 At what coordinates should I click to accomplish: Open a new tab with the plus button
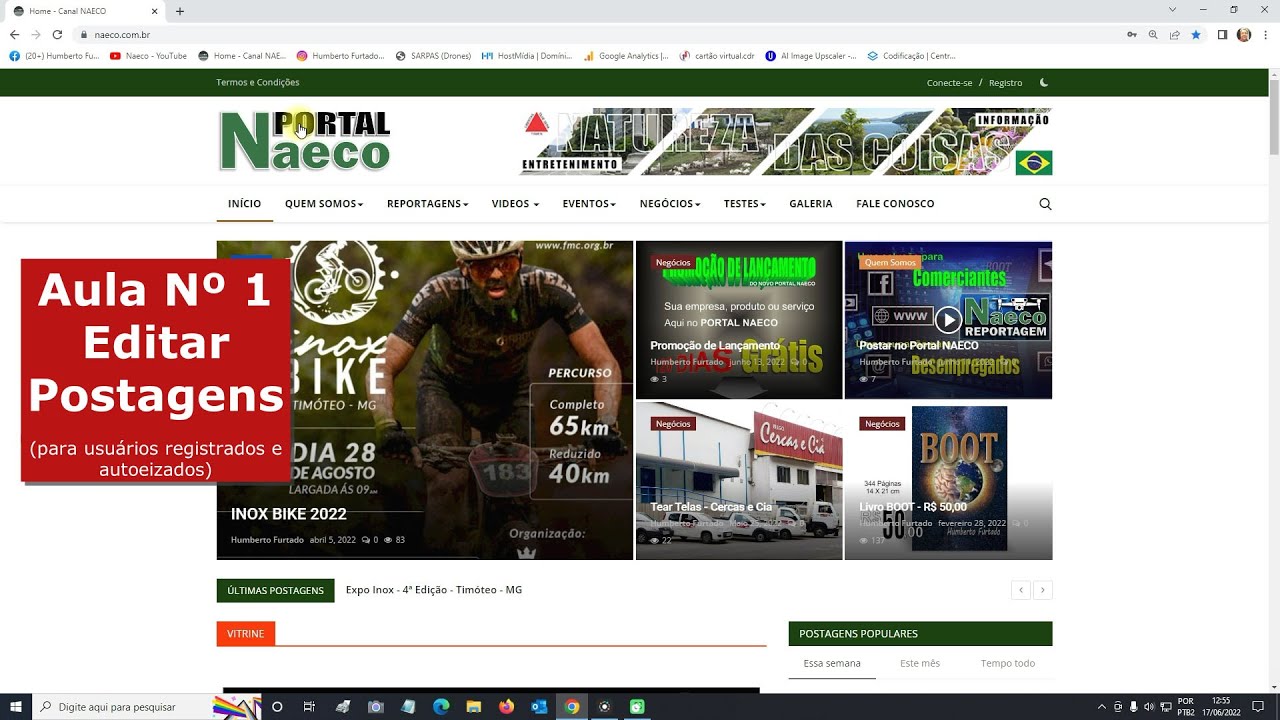[180, 11]
